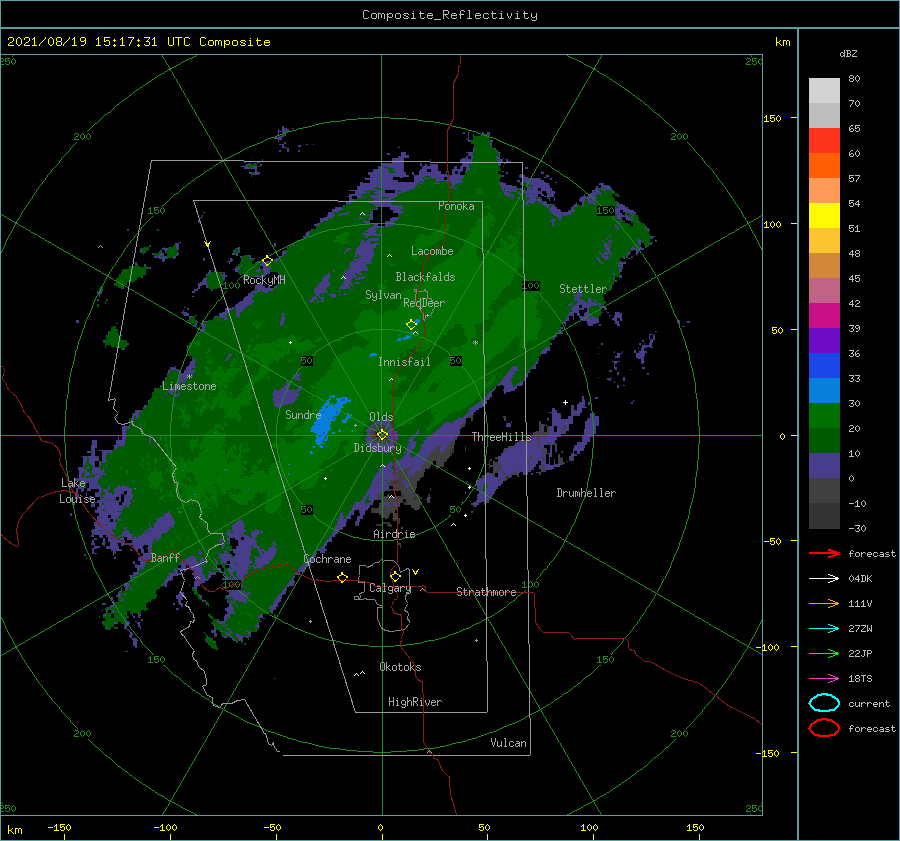The image size is (900, 841).
Task: Click the cyan 27ZW arrow legend icon
Action: [824, 629]
